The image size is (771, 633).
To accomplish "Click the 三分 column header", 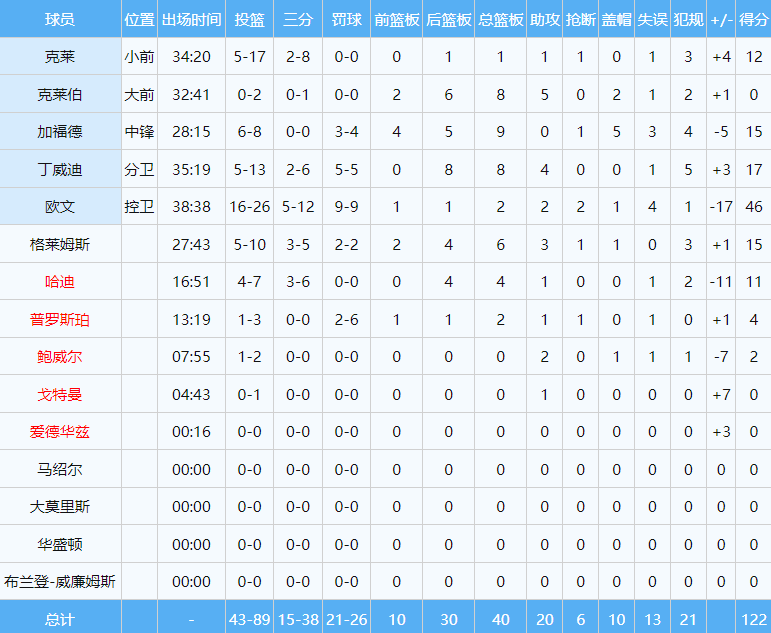I will [x=298, y=20].
